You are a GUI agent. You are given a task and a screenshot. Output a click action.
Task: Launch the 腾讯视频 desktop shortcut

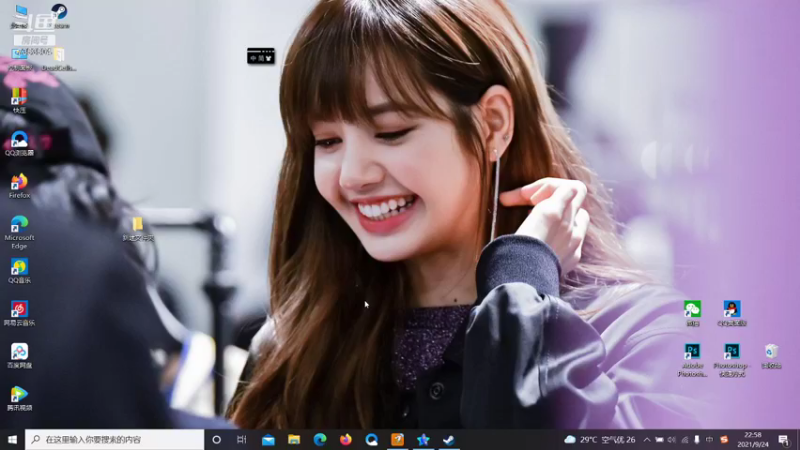point(19,398)
